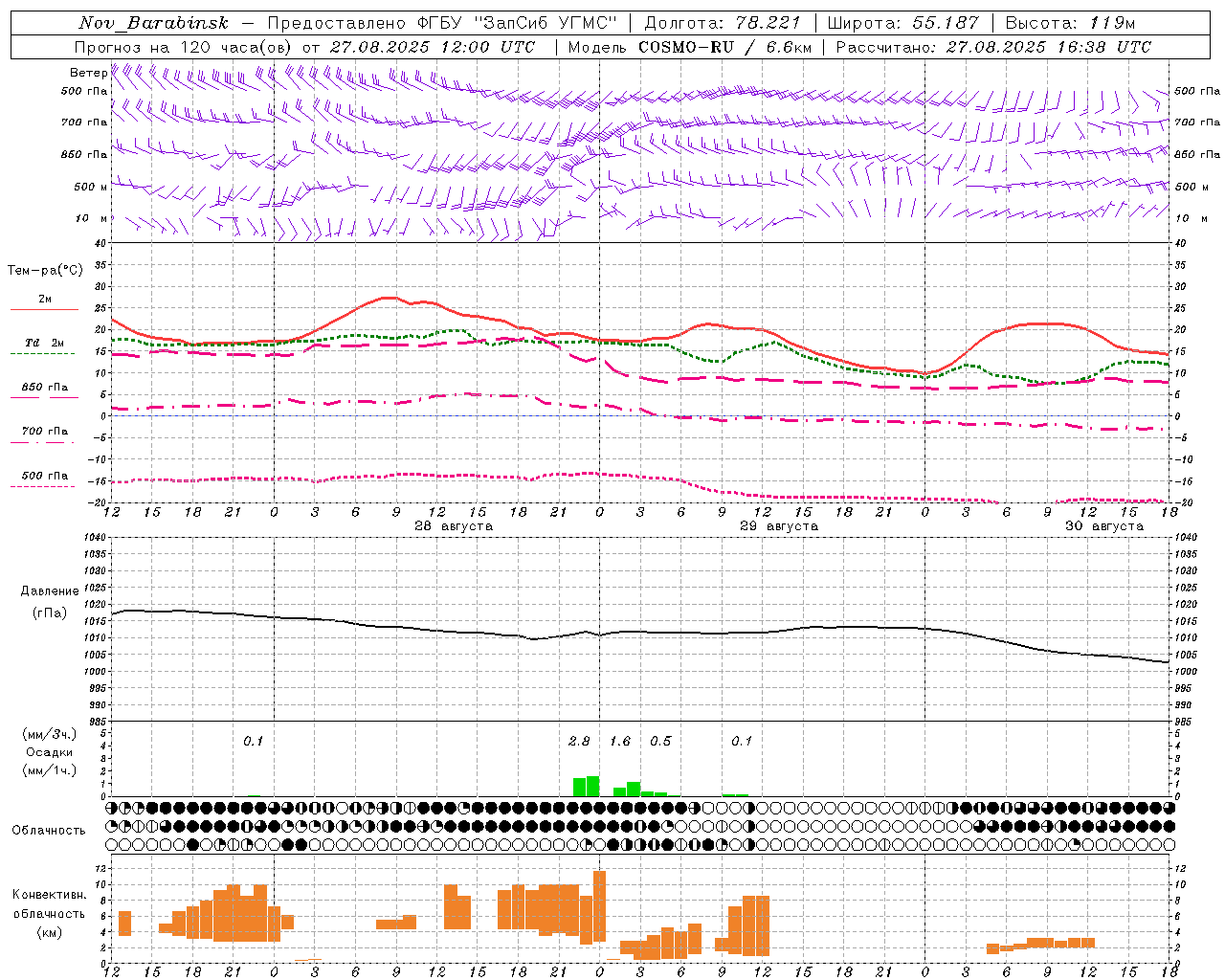This screenshot has width=1225, height=980.
Task: Click the 'Ветер' wind panel label
Action: [88, 73]
